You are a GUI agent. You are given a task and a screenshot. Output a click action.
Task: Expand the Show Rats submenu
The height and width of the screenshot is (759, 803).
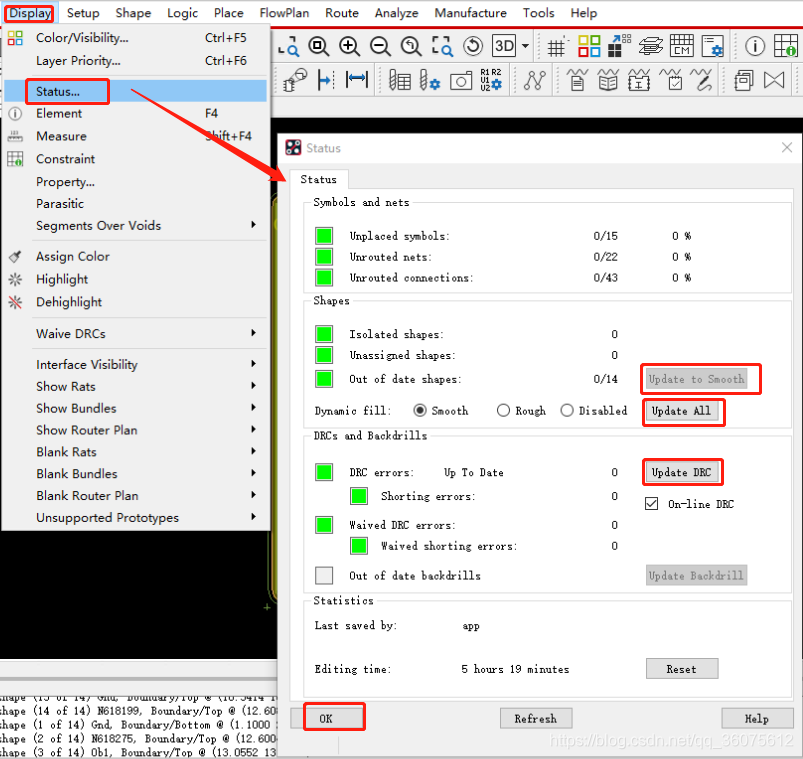[135, 386]
